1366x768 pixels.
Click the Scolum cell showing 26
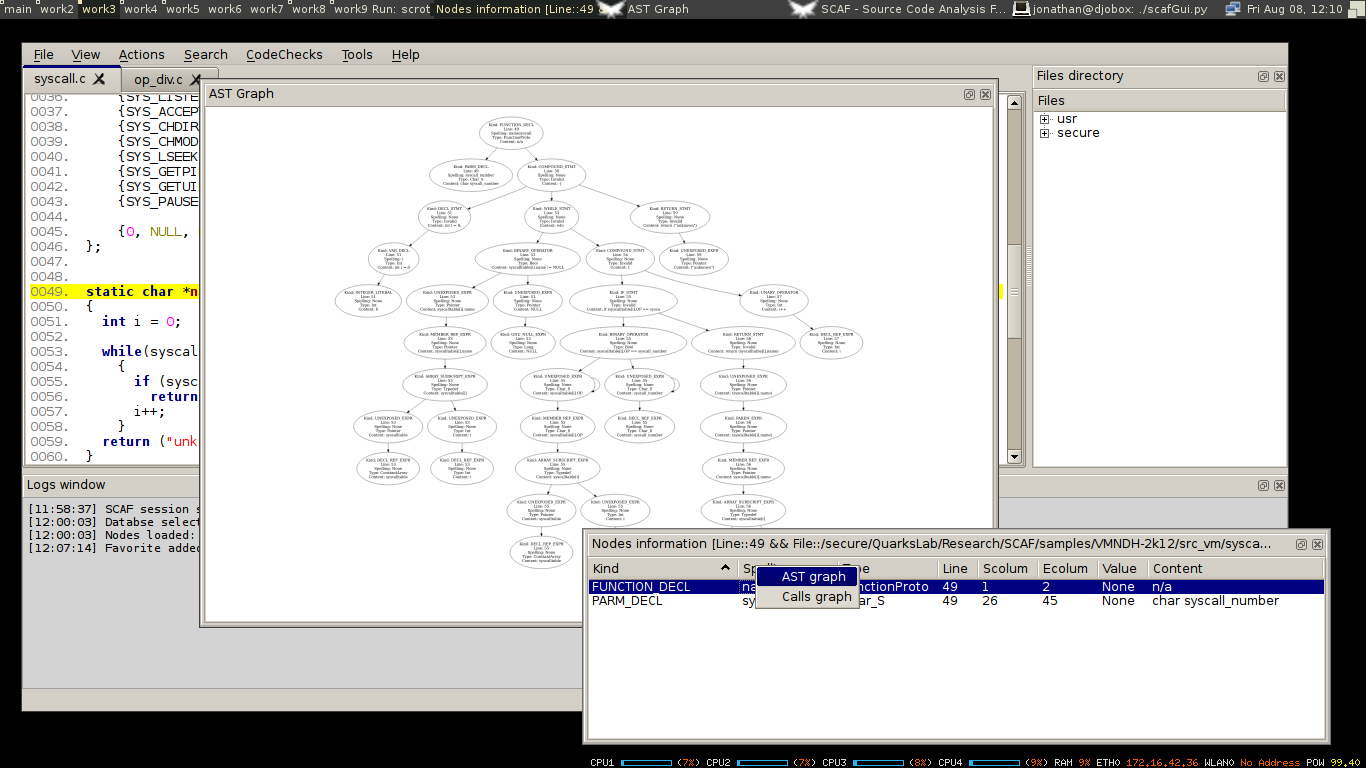click(x=990, y=601)
